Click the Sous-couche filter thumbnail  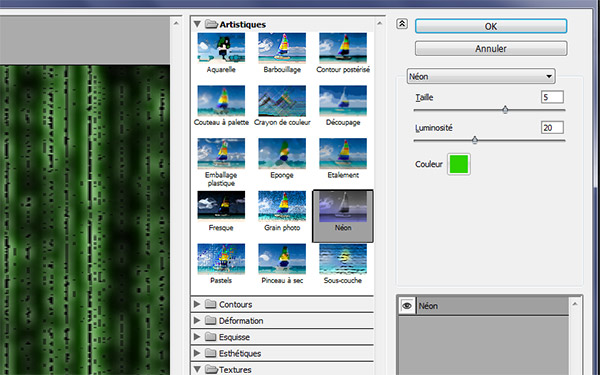tap(343, 259)
